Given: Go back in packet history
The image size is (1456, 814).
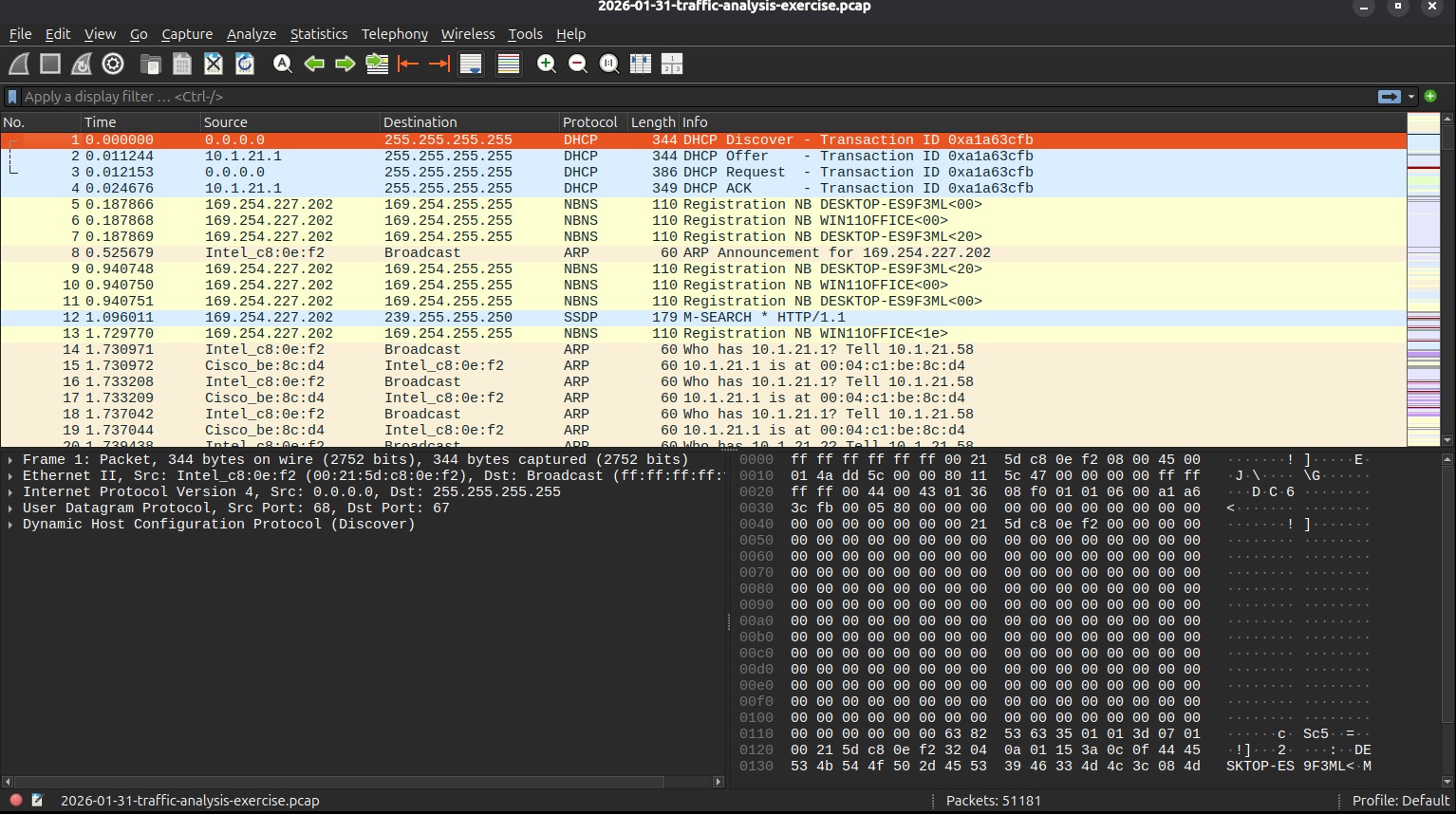Looking at the screenshot, I should [314, 64].
